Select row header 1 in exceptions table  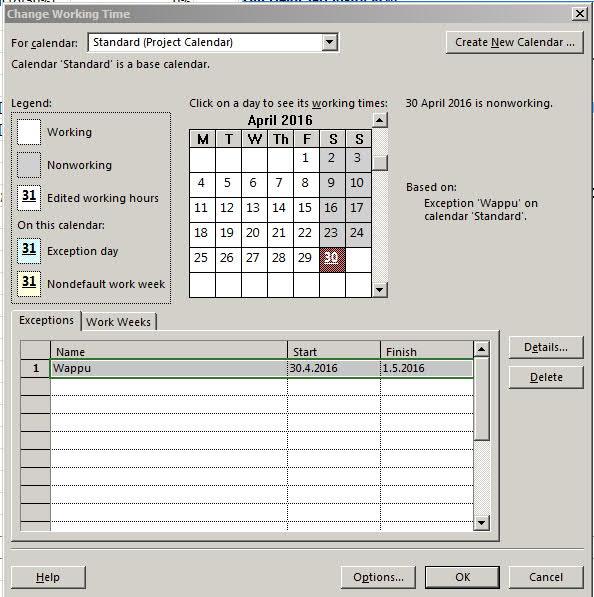tap(35, 369)
